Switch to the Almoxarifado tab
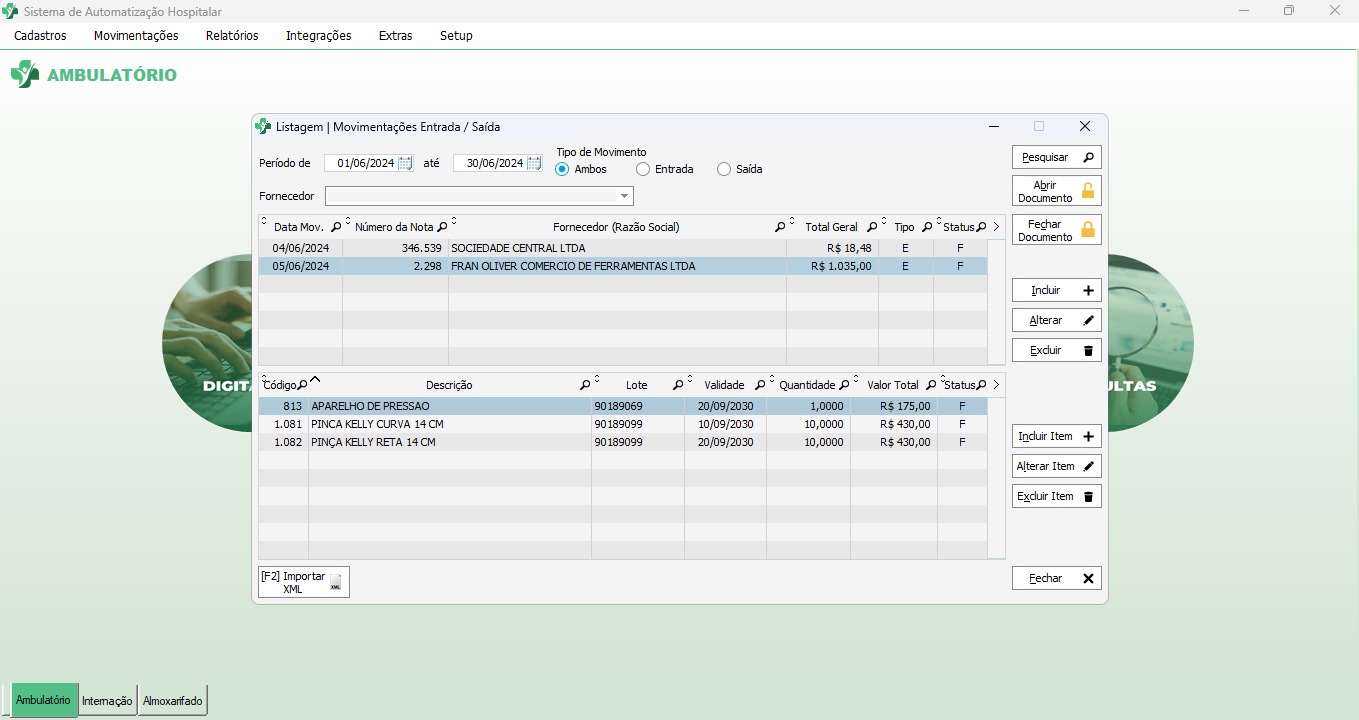 [172, 701]
